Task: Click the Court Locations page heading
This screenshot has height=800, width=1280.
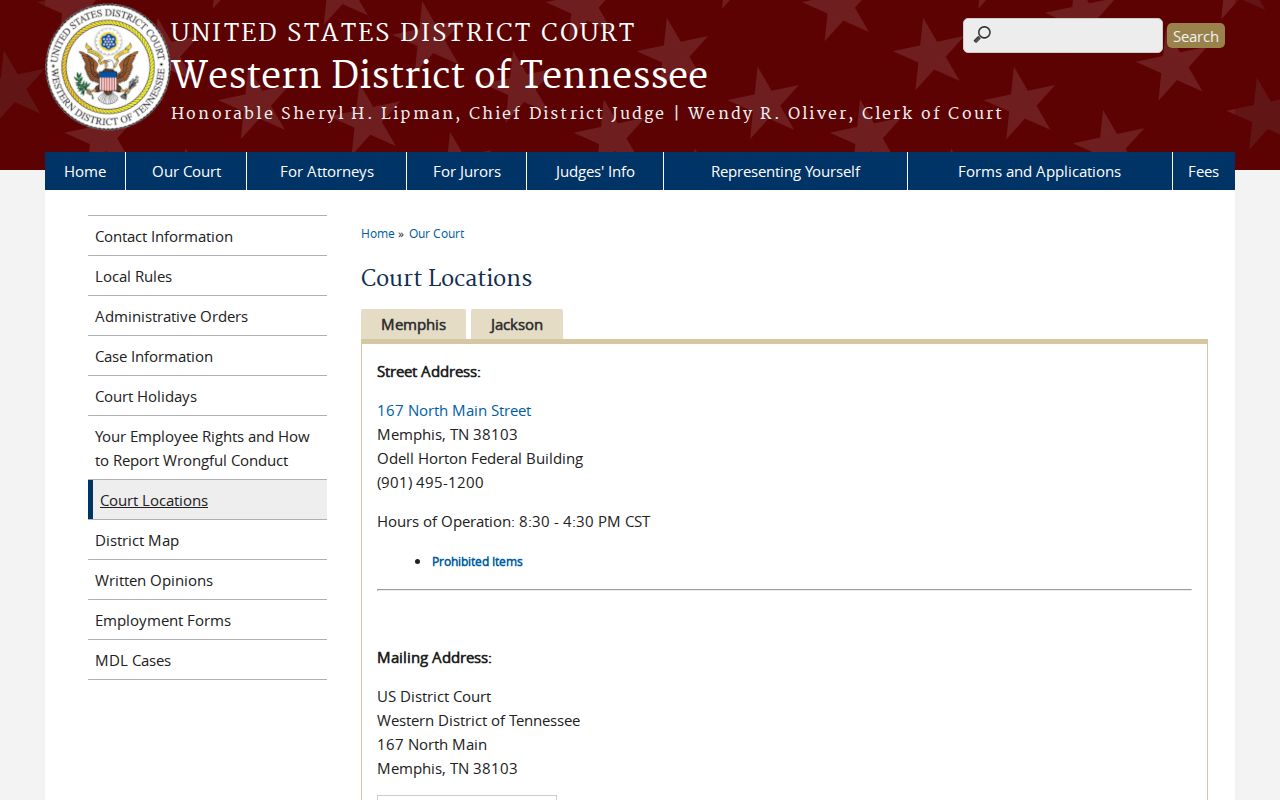Action: point(446,277)
